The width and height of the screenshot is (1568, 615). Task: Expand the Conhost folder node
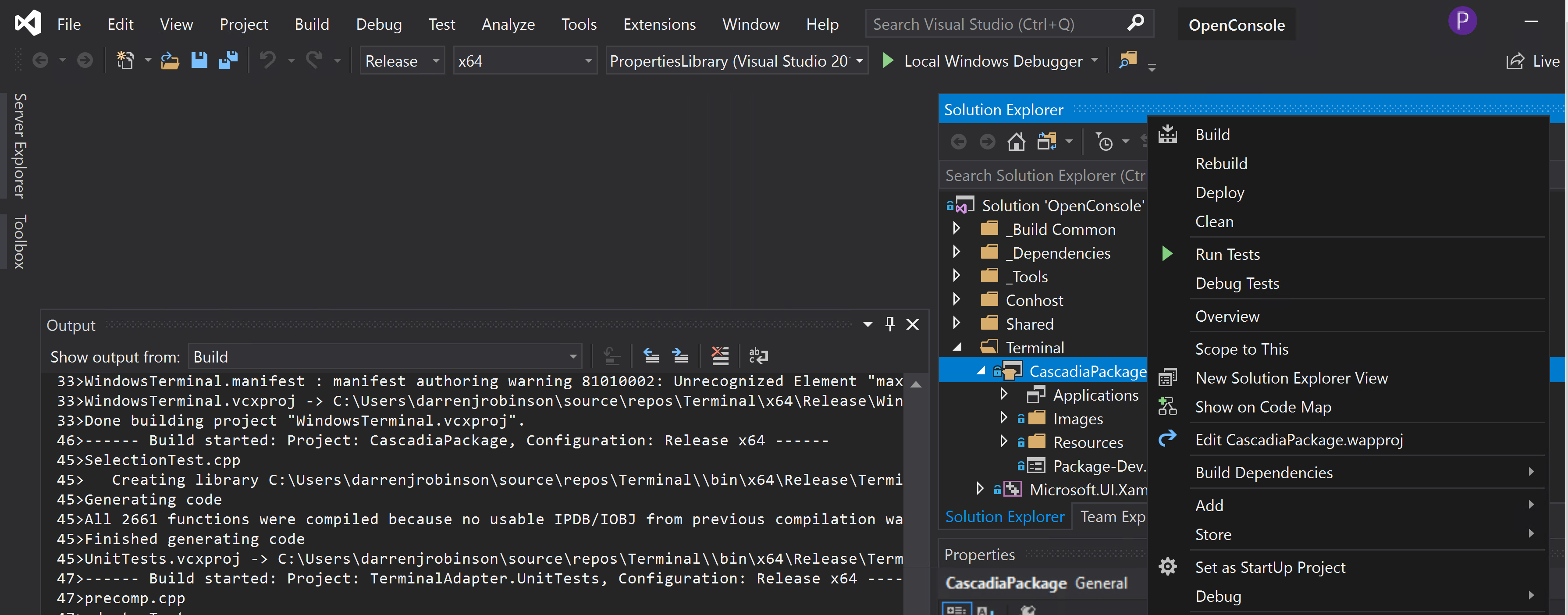point(956,299)
